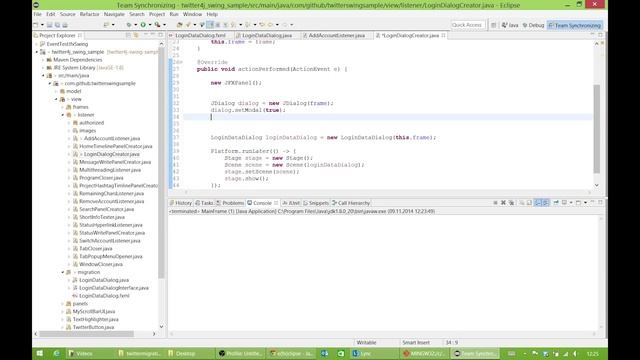Click the Project Explorer scroll-down arrow

(x=161, y=327)
